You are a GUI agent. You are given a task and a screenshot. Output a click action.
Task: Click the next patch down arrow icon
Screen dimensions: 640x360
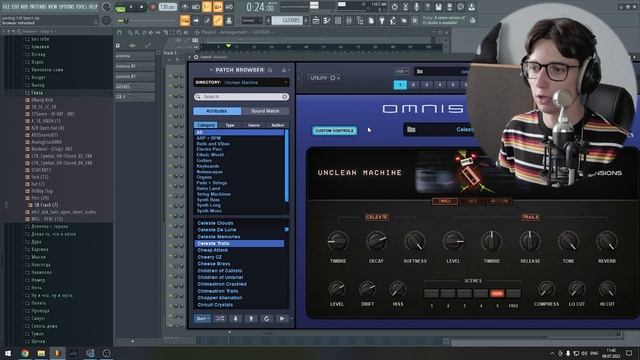(236, 319)
